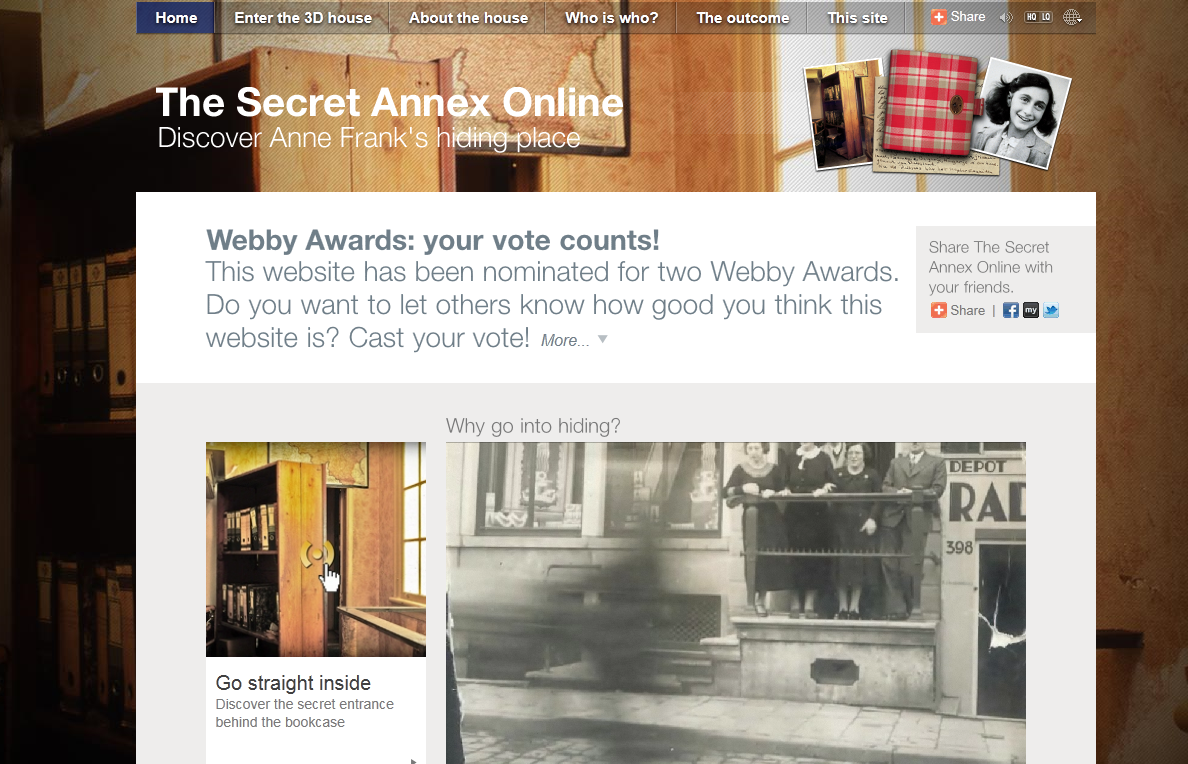This screenshot has height=764, width=1188.
Task: Select The outcome in navigation
Action: (x=742, y=17)
